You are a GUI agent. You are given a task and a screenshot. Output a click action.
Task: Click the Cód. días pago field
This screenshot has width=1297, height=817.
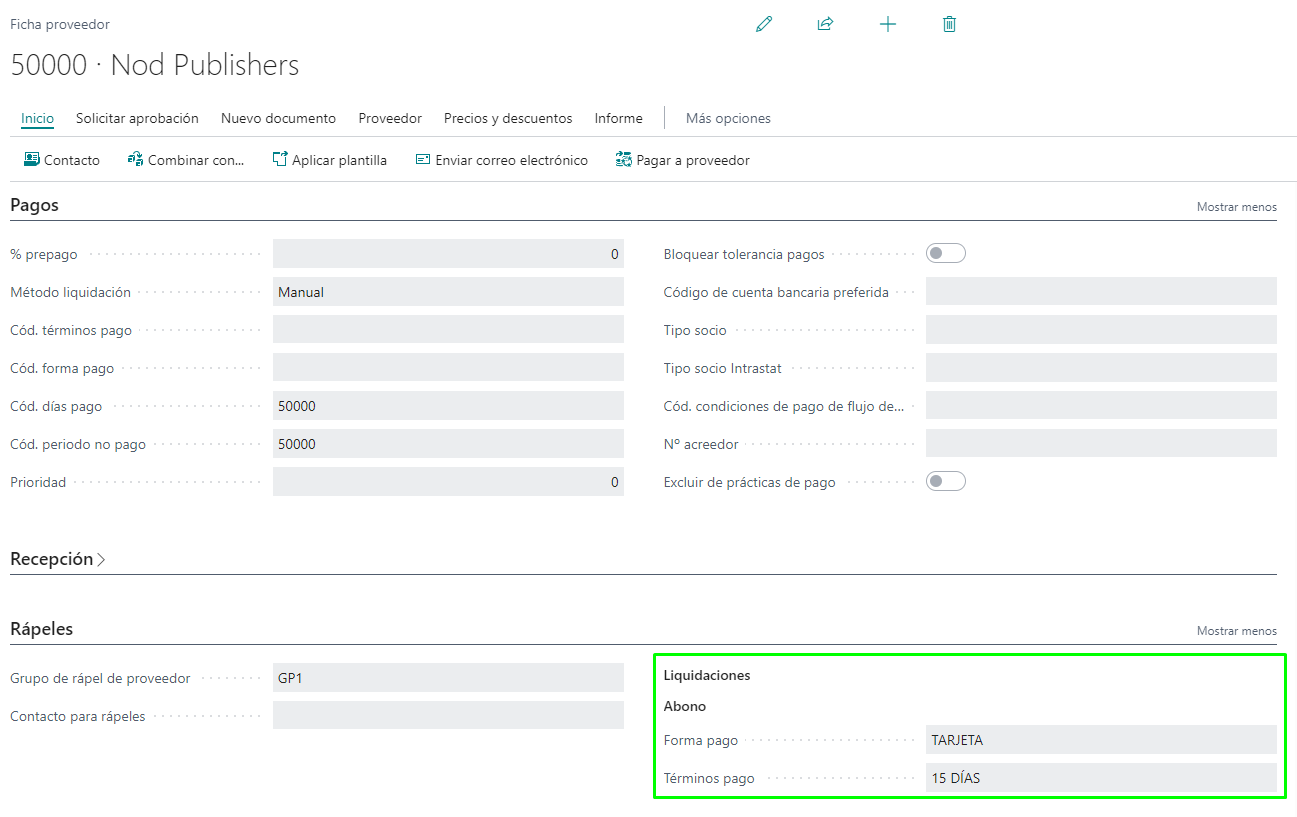point(448,406)
